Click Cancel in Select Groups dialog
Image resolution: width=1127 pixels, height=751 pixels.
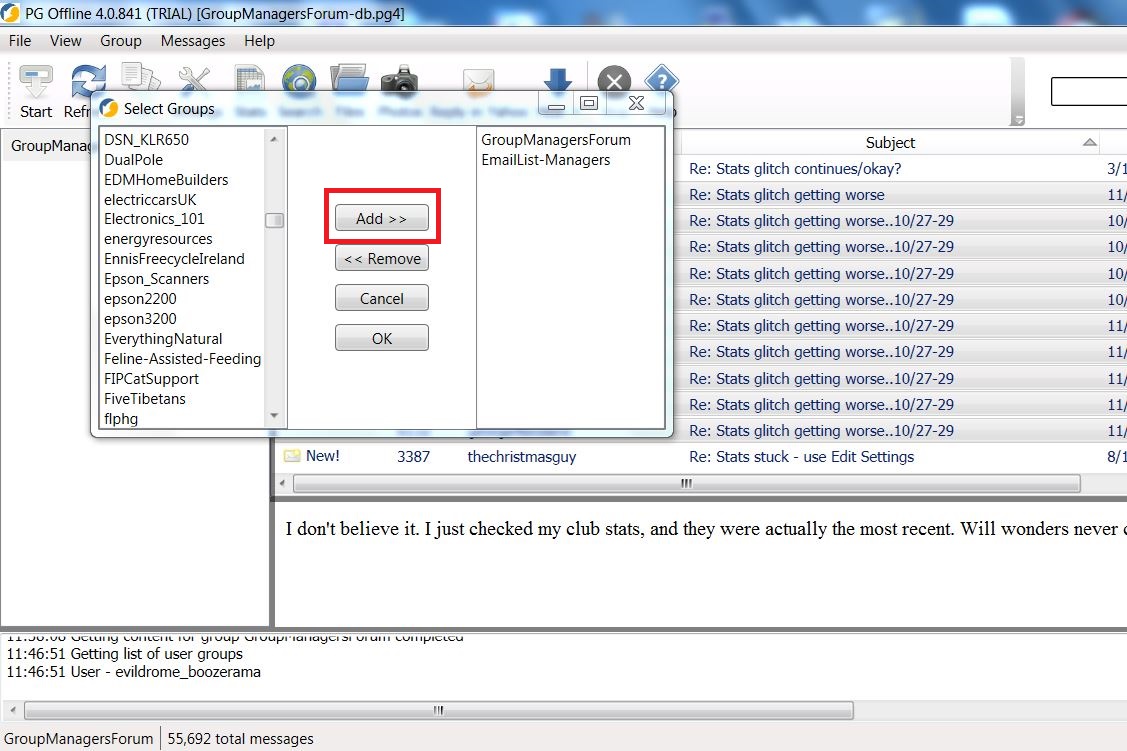click(x=382, y=298)
